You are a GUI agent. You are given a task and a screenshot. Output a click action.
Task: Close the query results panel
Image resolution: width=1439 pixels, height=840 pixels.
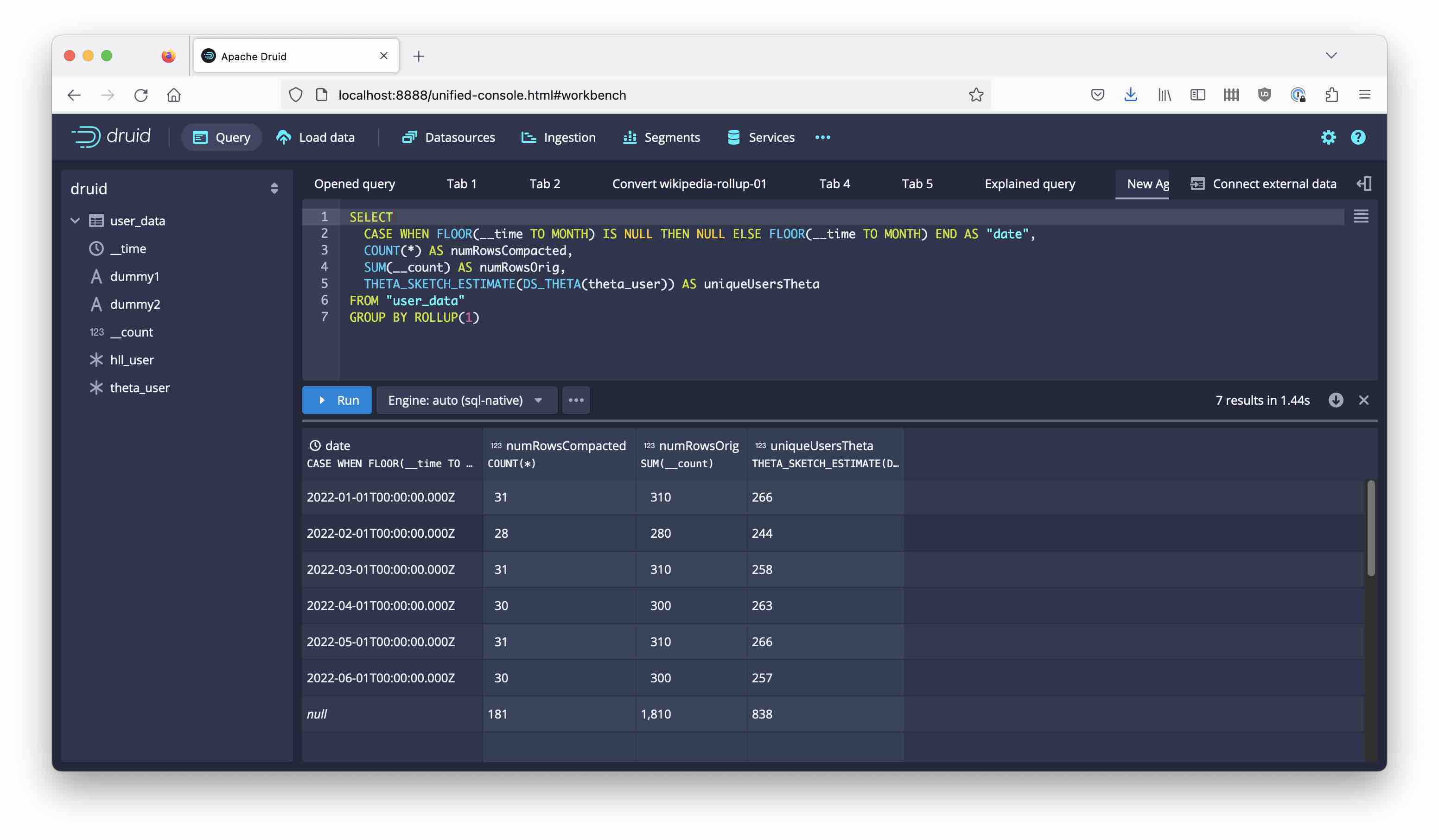(1364, 401)
